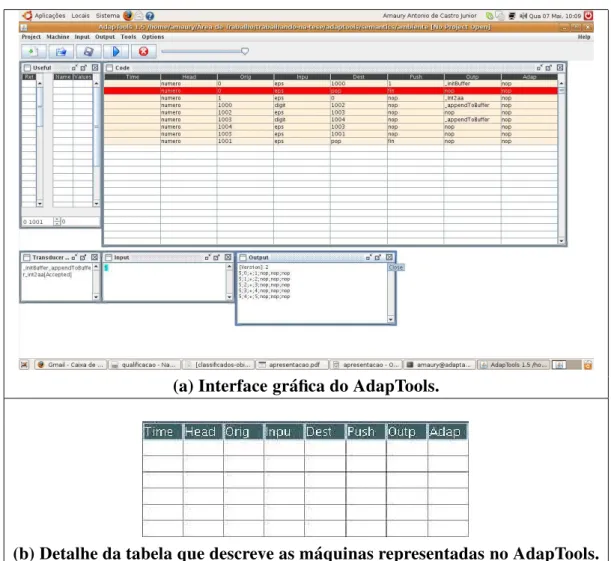Click the Save disk toolbar icon
Image resolution: width=611 pixels, height=561 pixels.
[x=88, y=51]
